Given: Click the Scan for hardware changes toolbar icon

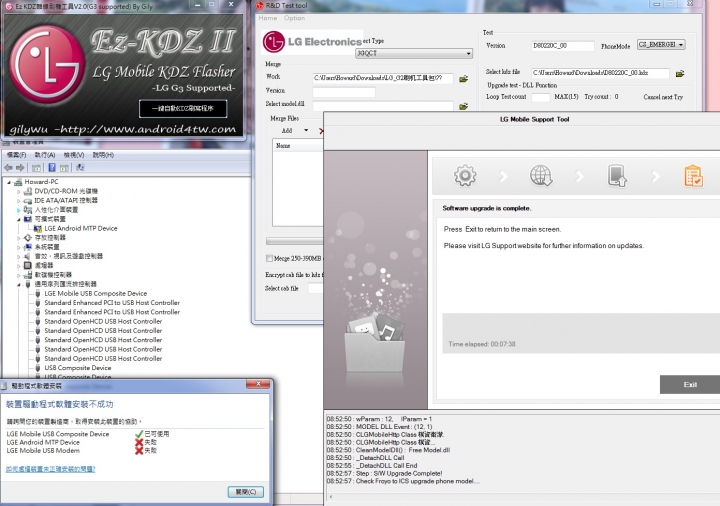Looking at the screenshot, I should click(x=80, y=168).
